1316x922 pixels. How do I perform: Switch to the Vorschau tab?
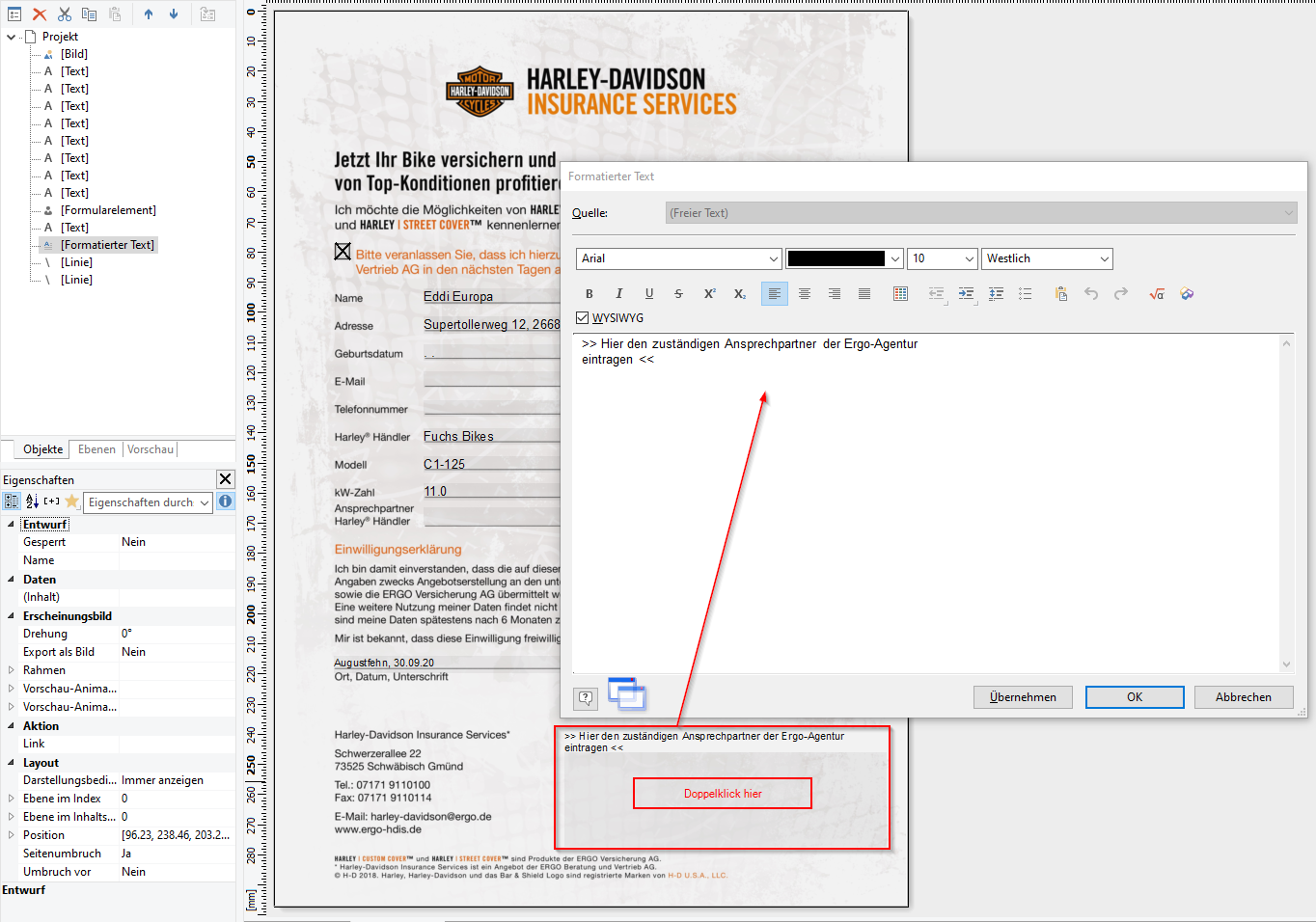151,449
